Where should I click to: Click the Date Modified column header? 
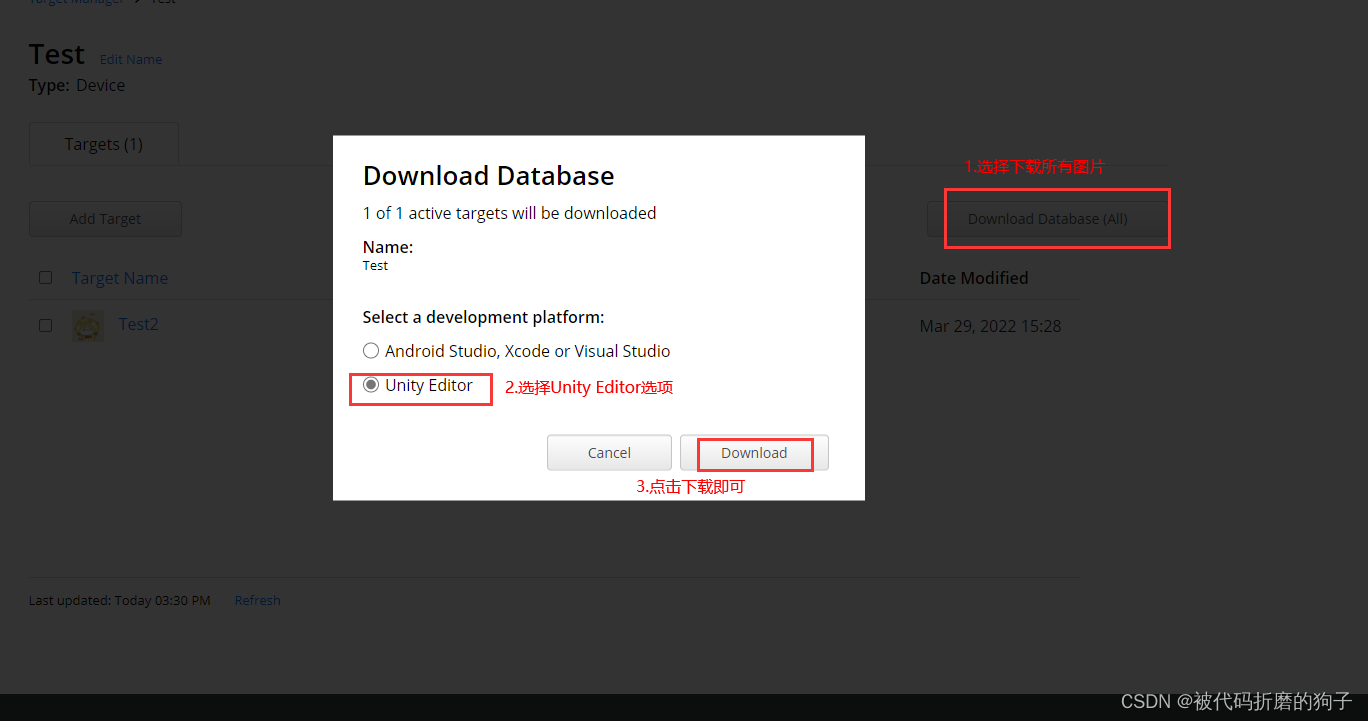pyautogui.click(x=974, y=278)
